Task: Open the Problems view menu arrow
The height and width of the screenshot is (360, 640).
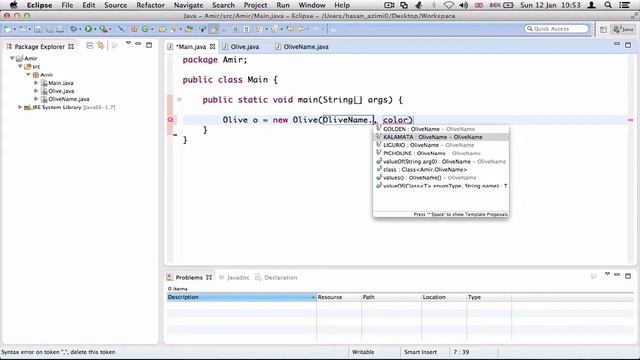Action: tap(607, 274)
